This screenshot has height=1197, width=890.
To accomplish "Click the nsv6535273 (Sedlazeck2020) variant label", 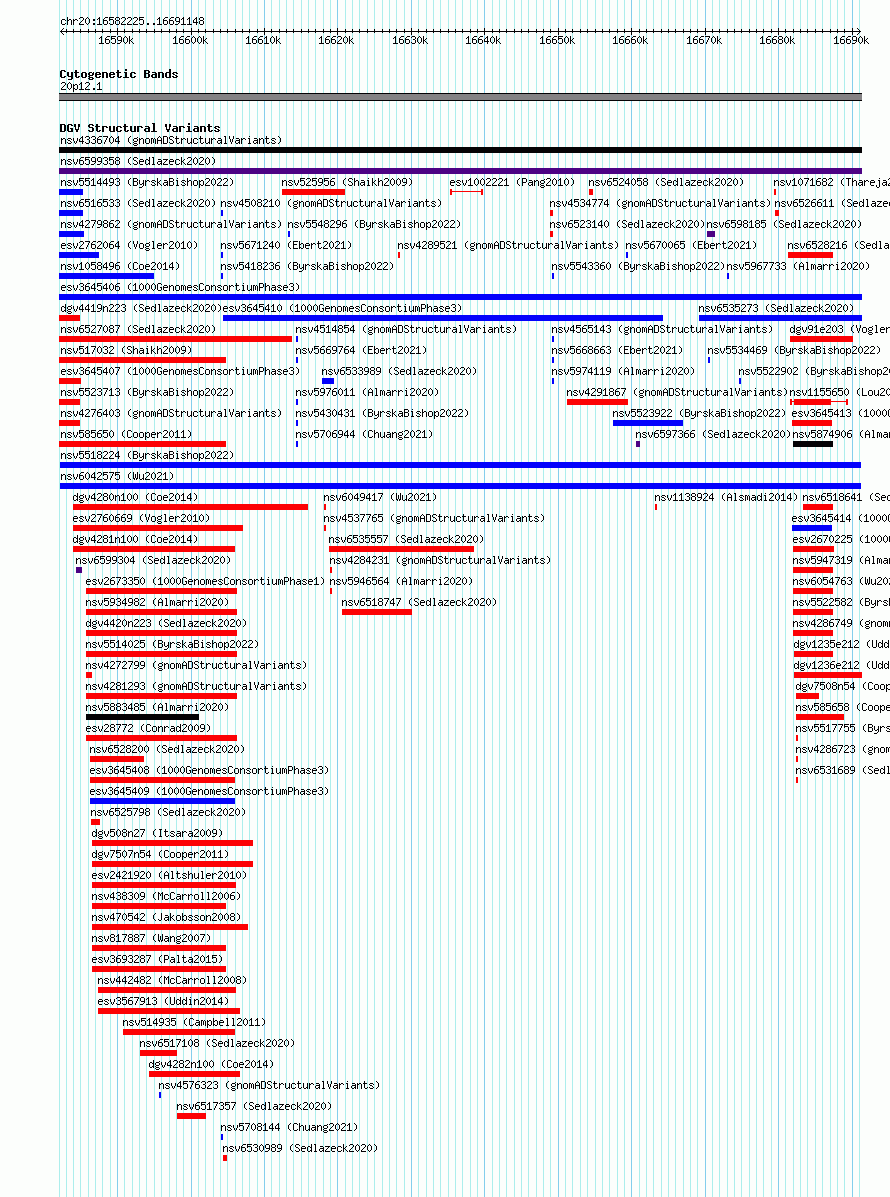I will point(776,308).
